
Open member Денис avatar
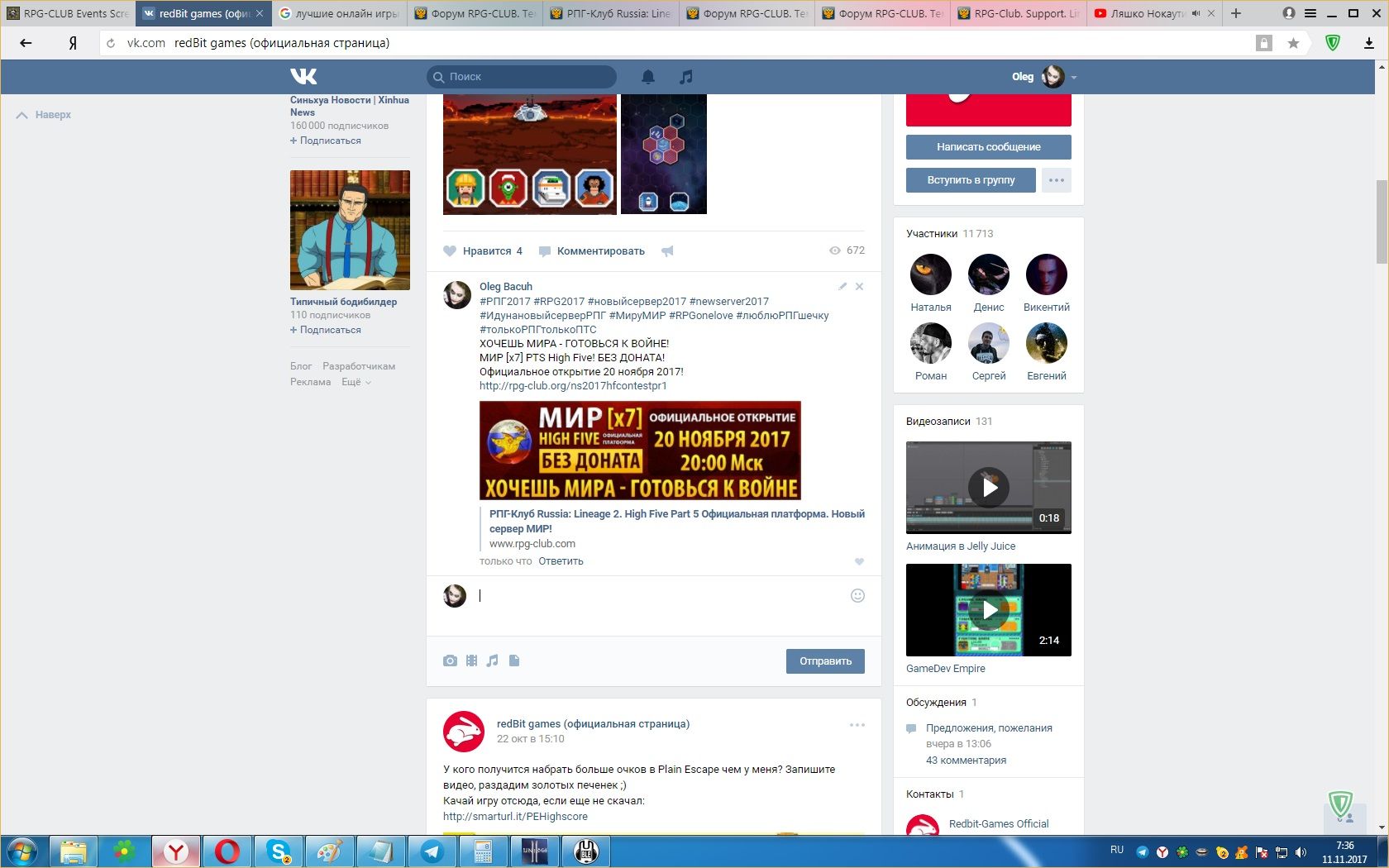(x=989, y=274)
